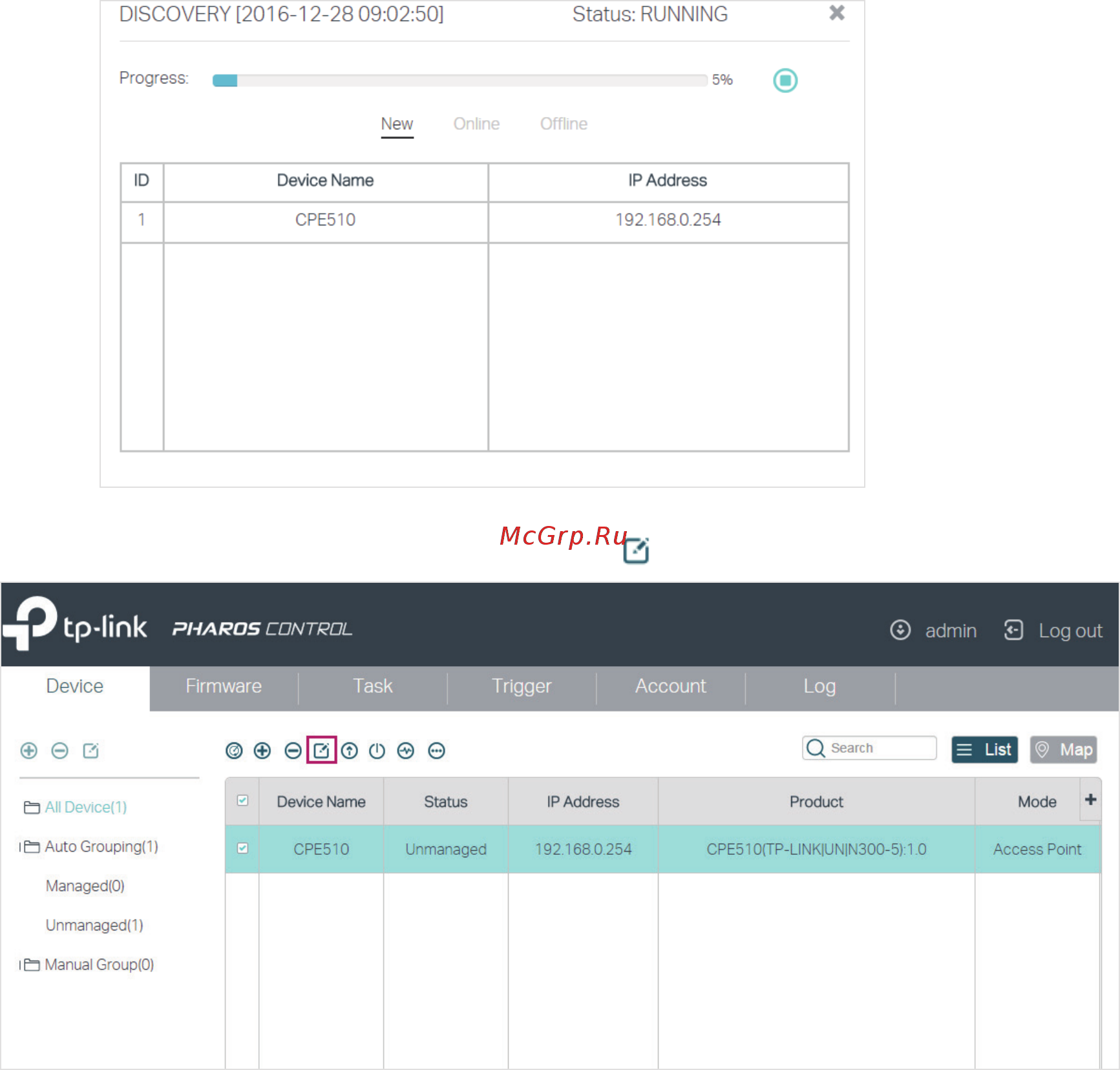This screenshot has width=1120, height=1070.
Task: Edit the selected group in sidebar
Action: pos(90,751)
